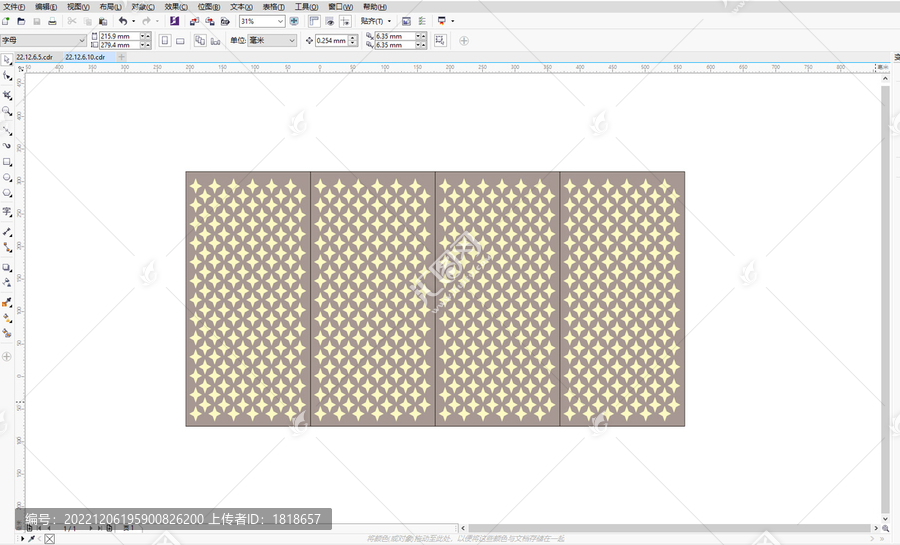The width and height of the screenshot is (900, 545).
Task: Expand the Redo history arrow
Action: [x=157, y=21]
